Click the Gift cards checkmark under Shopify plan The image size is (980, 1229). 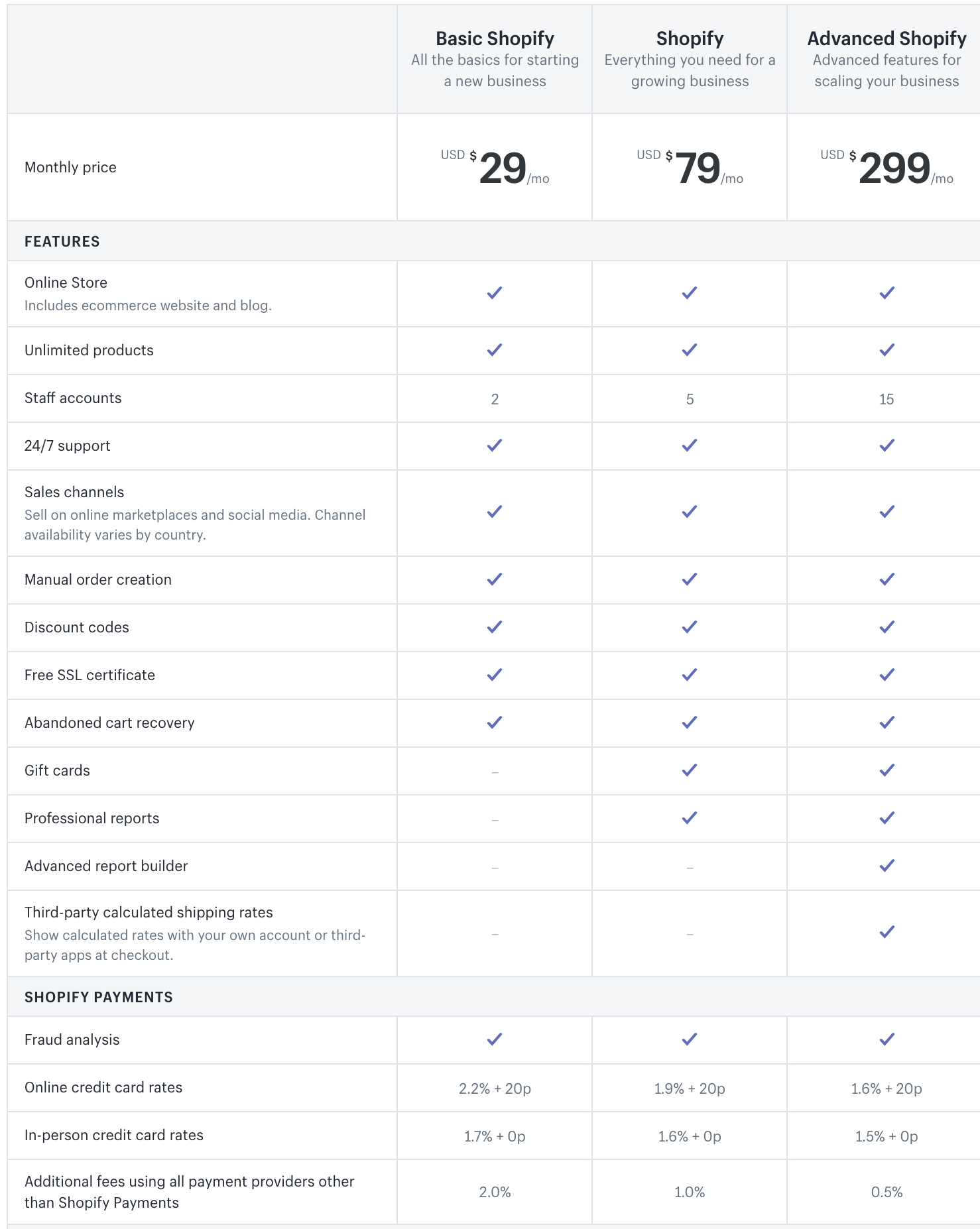[x=690, y=770]
